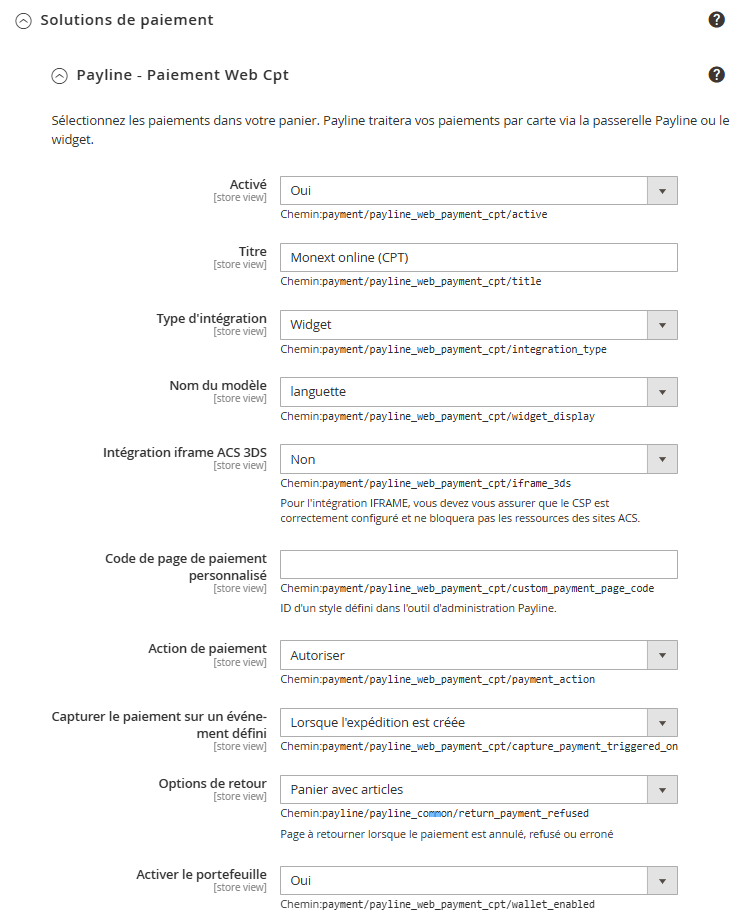Collapse Payline - Paiement Web Cpt section
This screenshot has width=738, height=916.
59,75
